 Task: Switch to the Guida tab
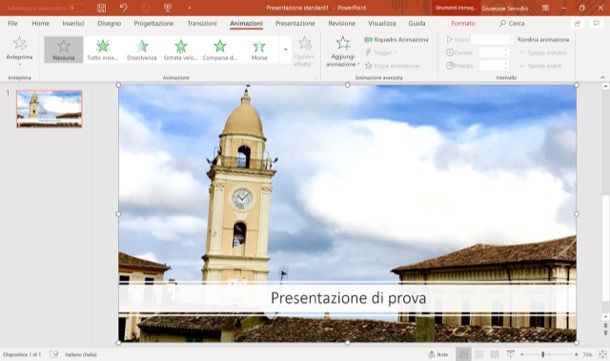(417, 23)
